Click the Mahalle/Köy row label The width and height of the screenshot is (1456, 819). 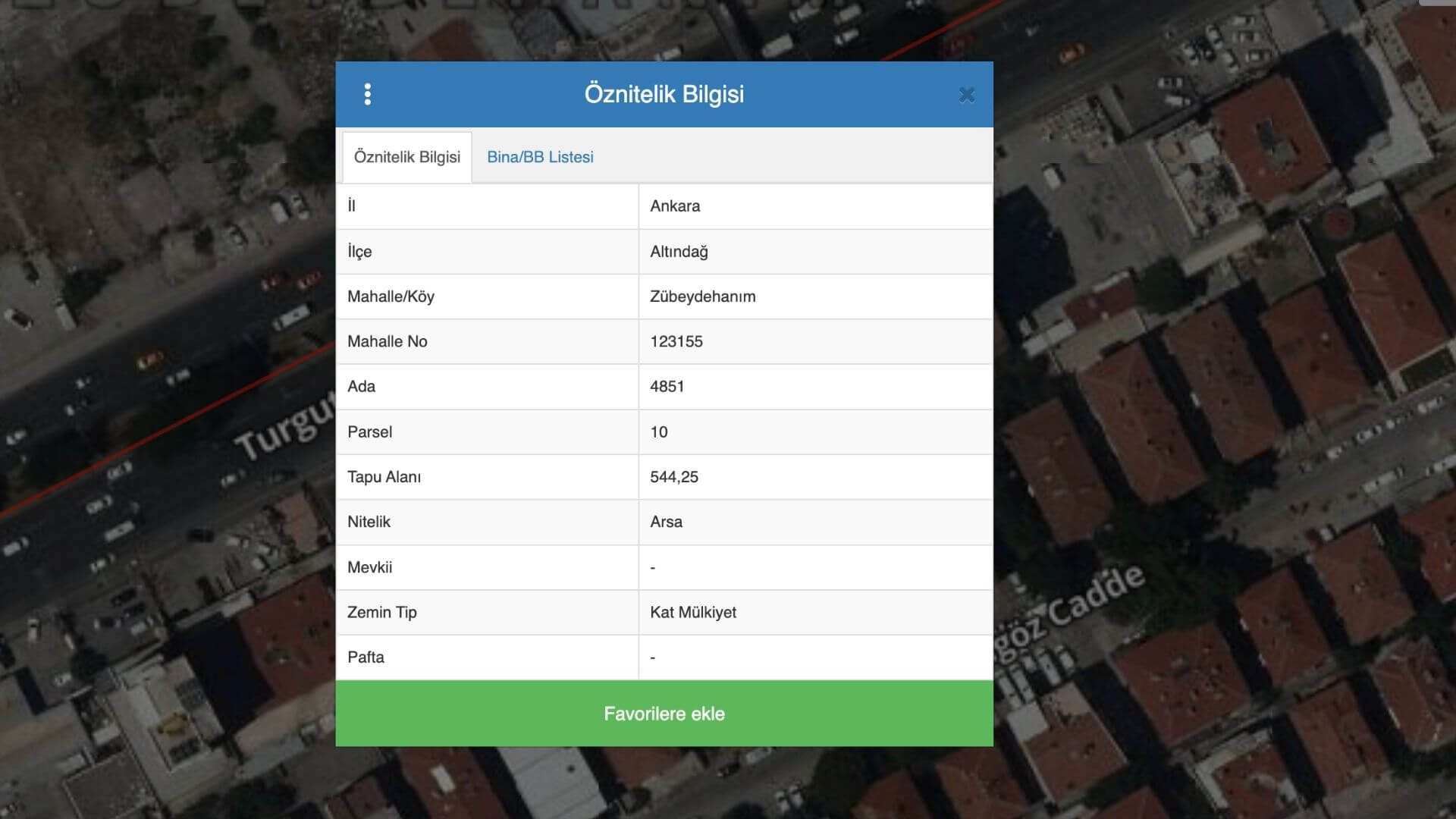pyautogui.click(x=391, y=297)
